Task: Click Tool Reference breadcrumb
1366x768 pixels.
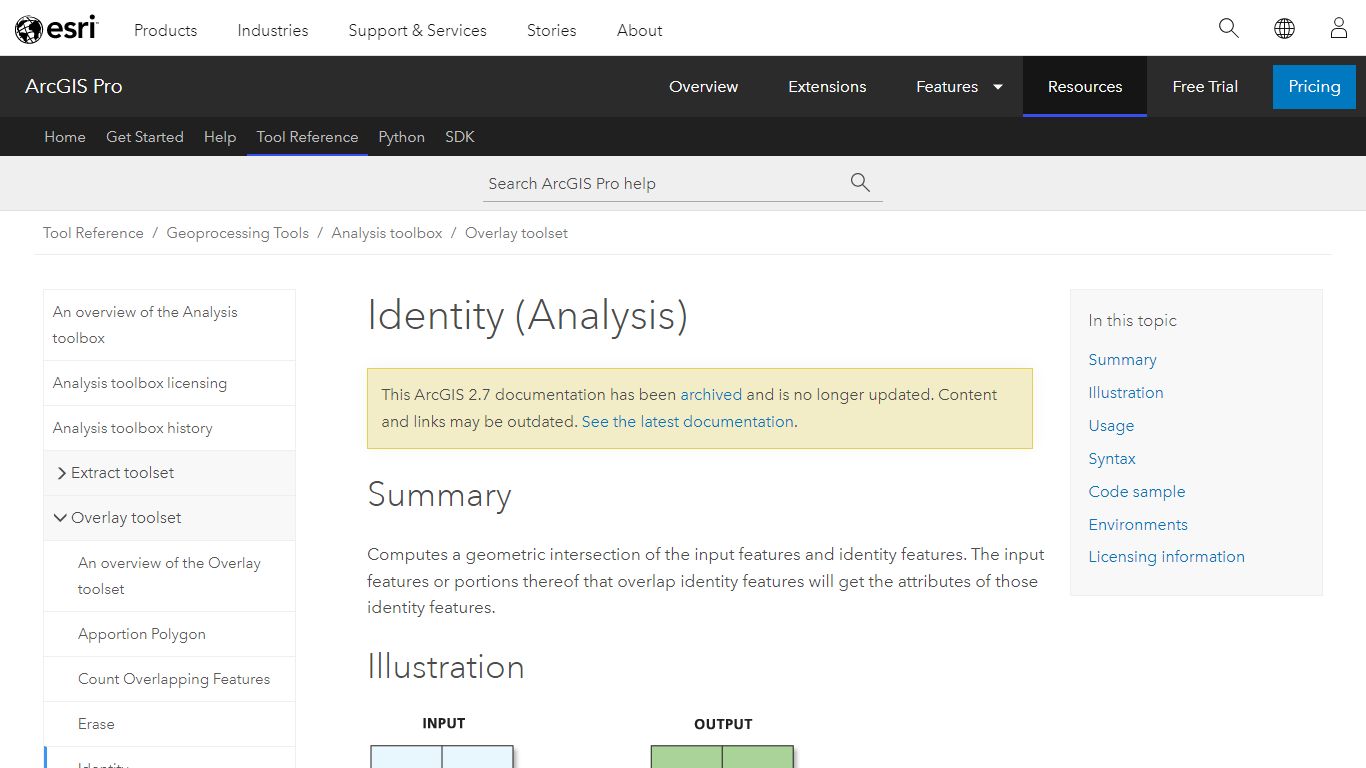Action: click(x=93, y=233)
